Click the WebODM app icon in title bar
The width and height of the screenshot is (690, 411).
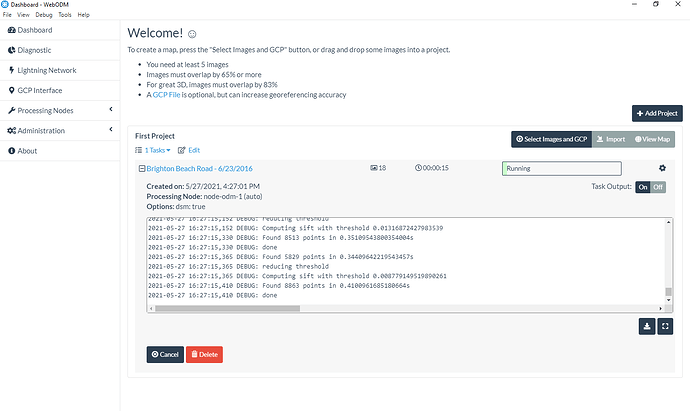tap(5, 4)
